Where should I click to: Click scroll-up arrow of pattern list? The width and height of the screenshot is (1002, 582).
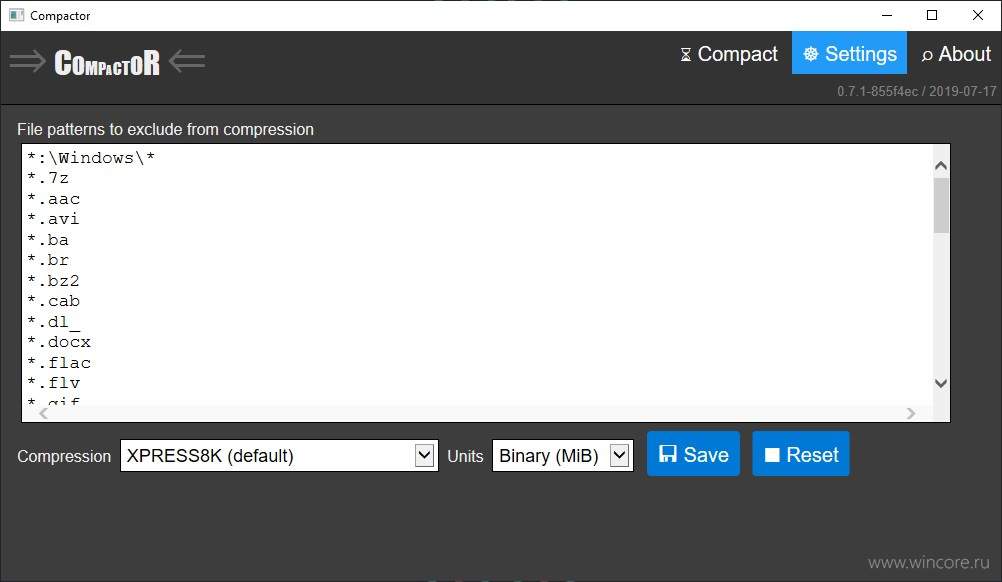click(x=941, y=165)
